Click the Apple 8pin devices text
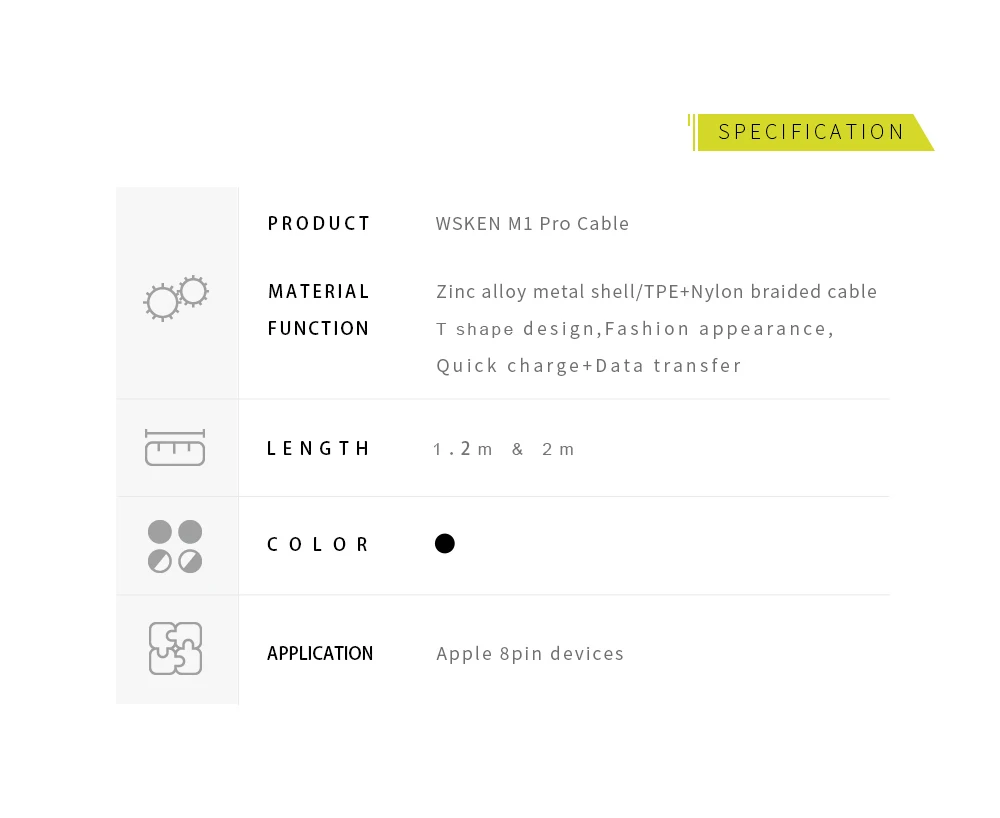This screenshot has width=1000, height=818. tap(530, 654)
